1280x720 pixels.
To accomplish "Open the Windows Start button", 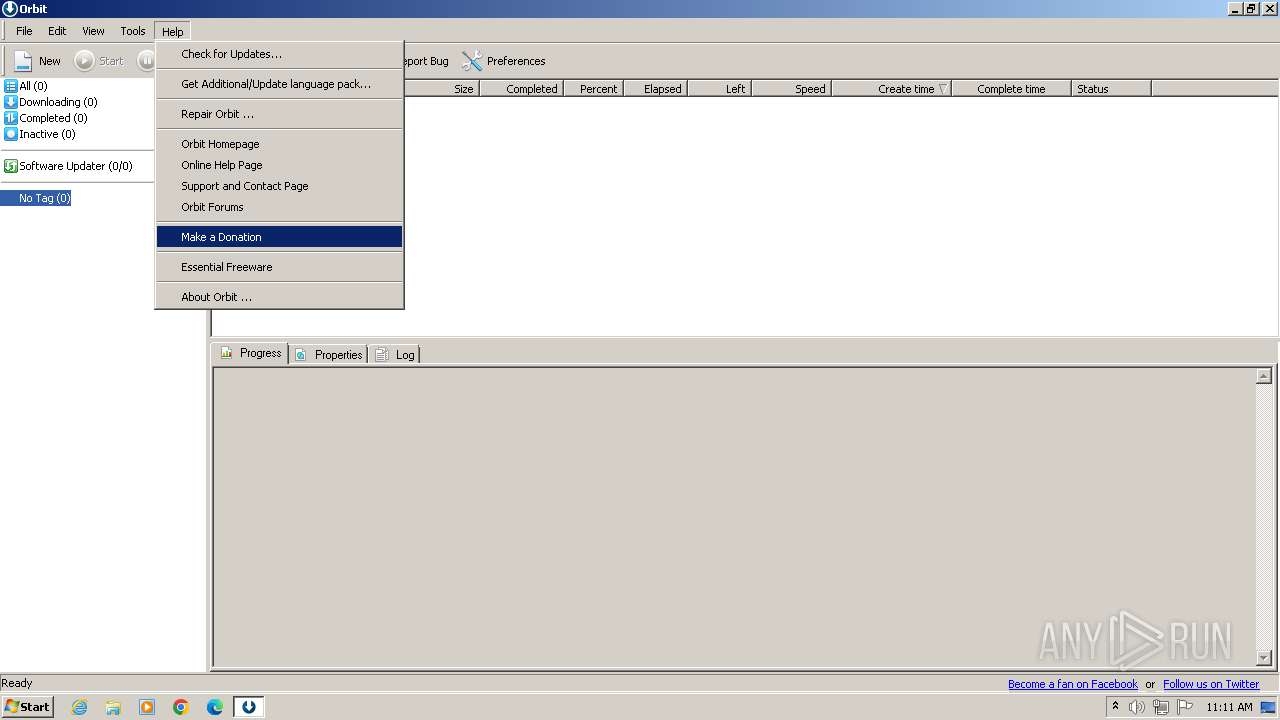I will 27,707.
